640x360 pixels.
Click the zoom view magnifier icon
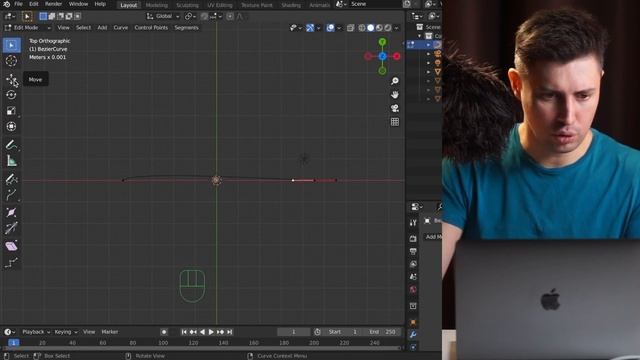(395, 81)
